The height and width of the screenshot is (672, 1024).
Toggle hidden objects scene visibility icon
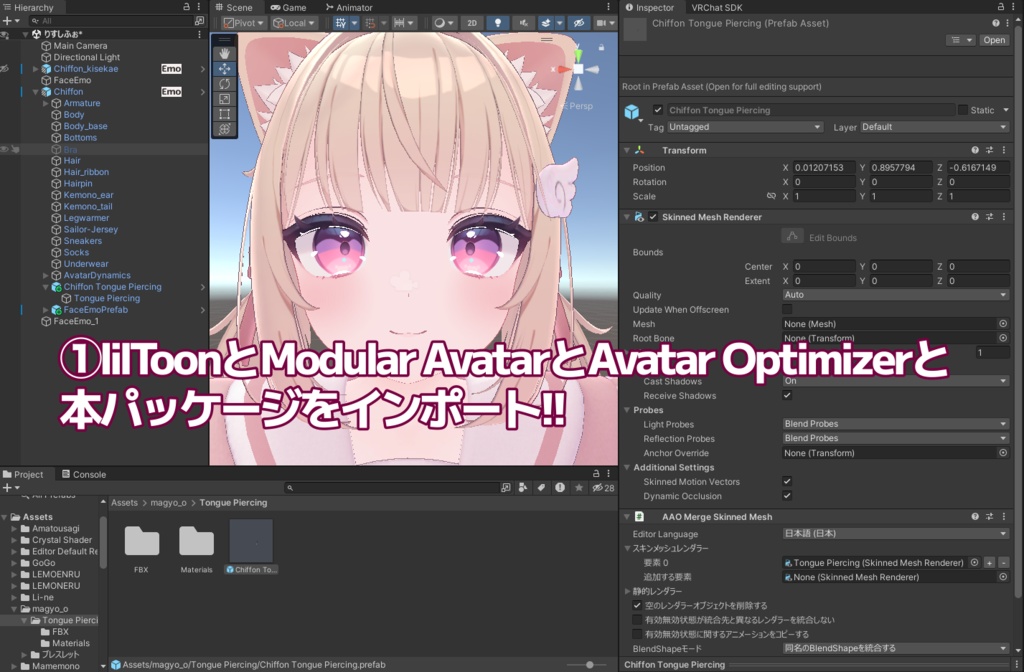[x=579, y=23]
